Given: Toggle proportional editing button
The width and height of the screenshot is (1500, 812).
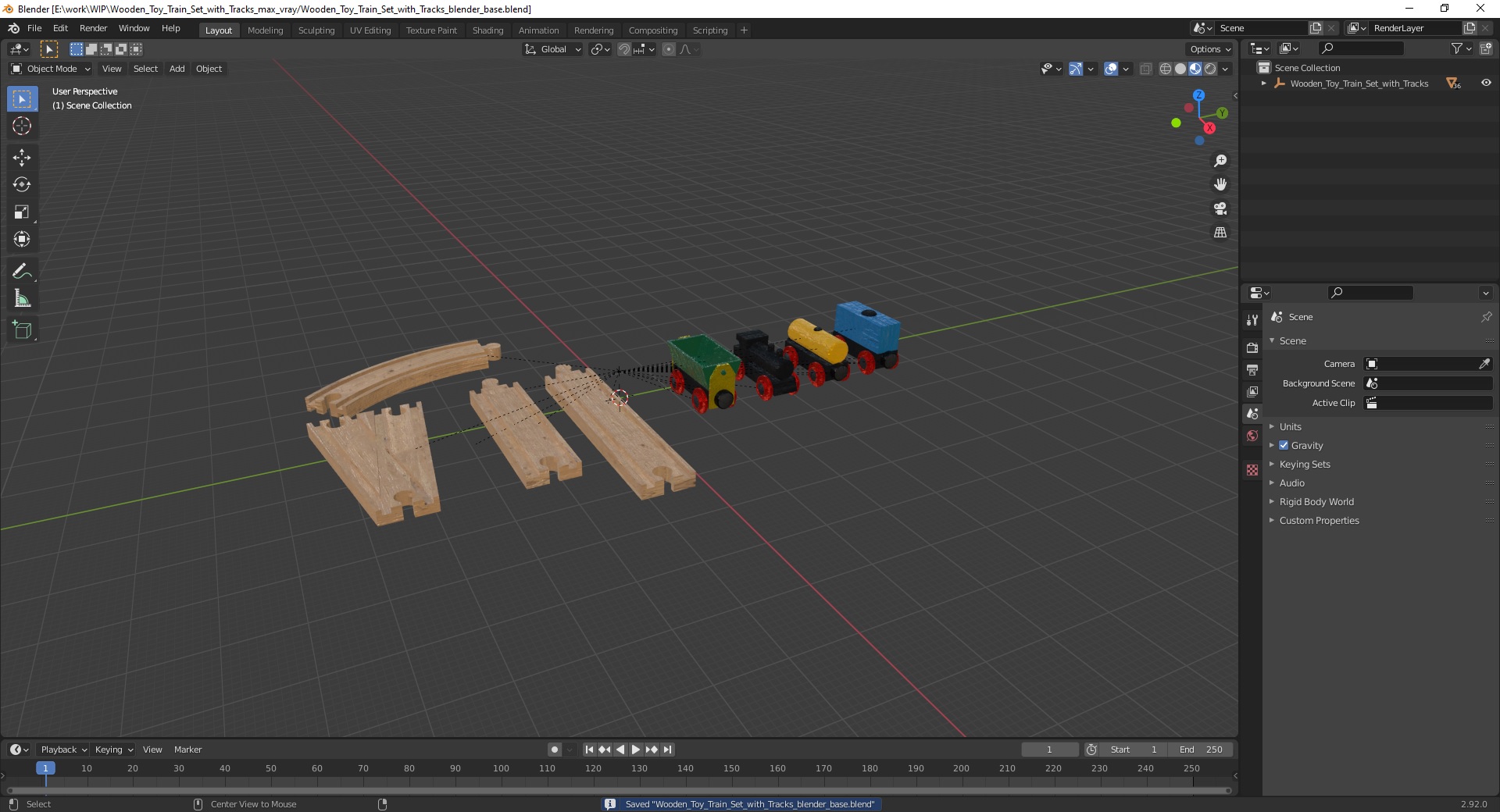Looking at the screenshot, I should tap(669, 49).
